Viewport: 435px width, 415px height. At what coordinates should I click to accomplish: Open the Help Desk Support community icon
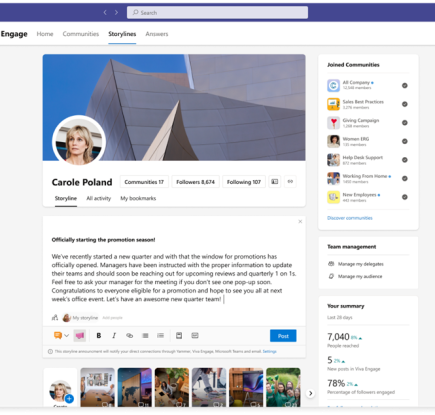coord(333,160)
